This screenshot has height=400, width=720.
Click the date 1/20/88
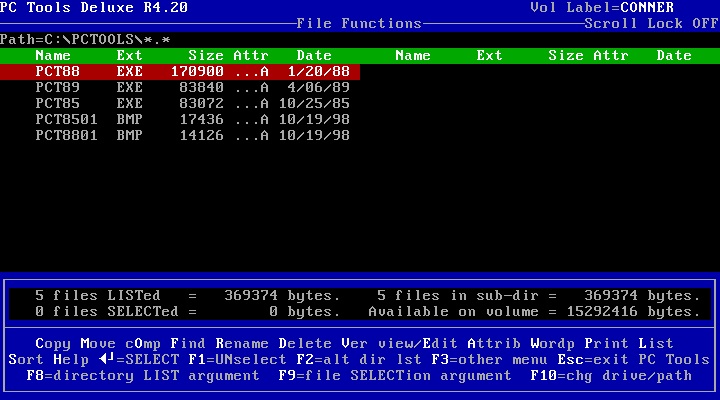[319, 71]
